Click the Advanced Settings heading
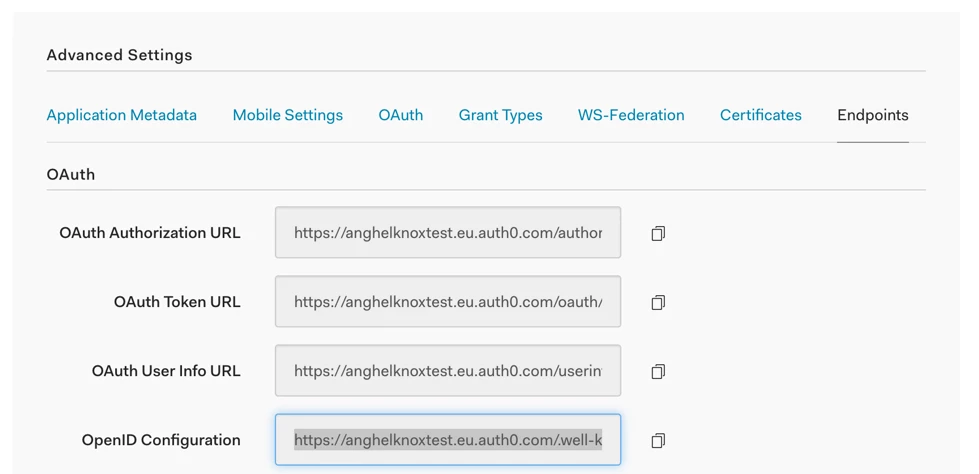The width and height of the screenshot is (979, 474). (x=119, y=55)
